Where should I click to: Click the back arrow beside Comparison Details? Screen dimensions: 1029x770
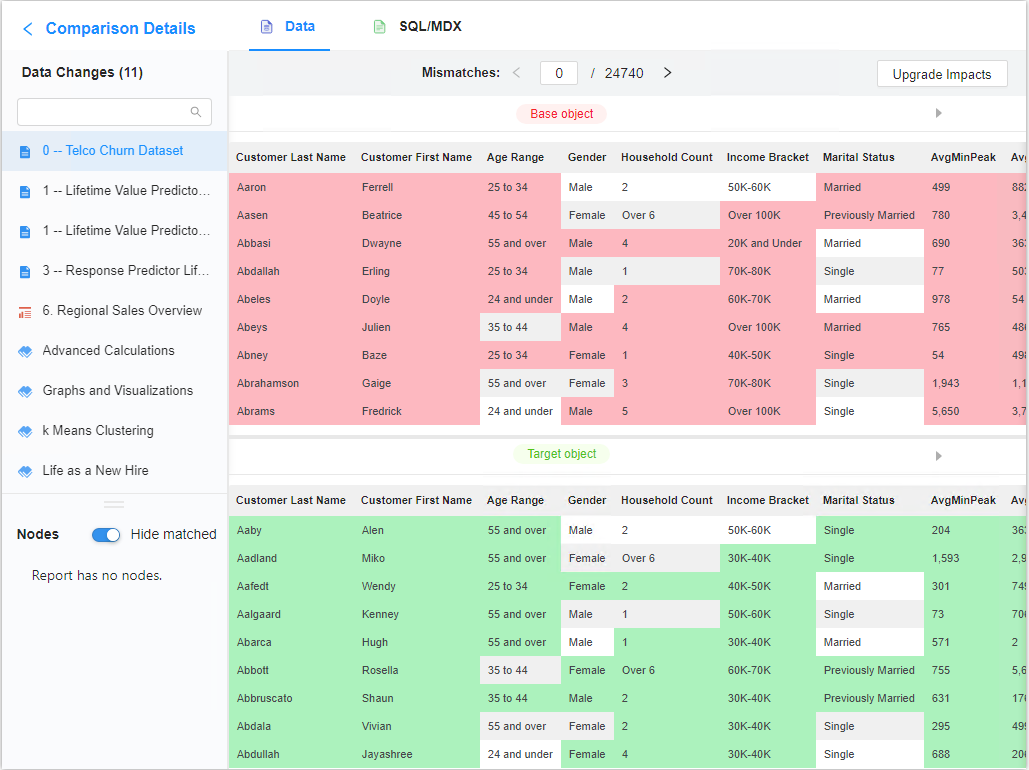[x=27, y=29]
